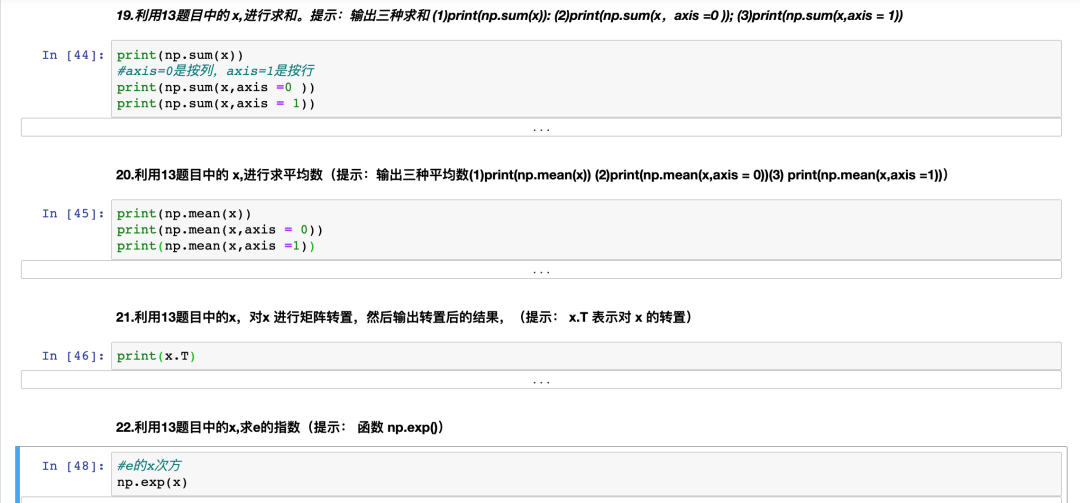Select the In [48] prompt label

coord(74,466)
